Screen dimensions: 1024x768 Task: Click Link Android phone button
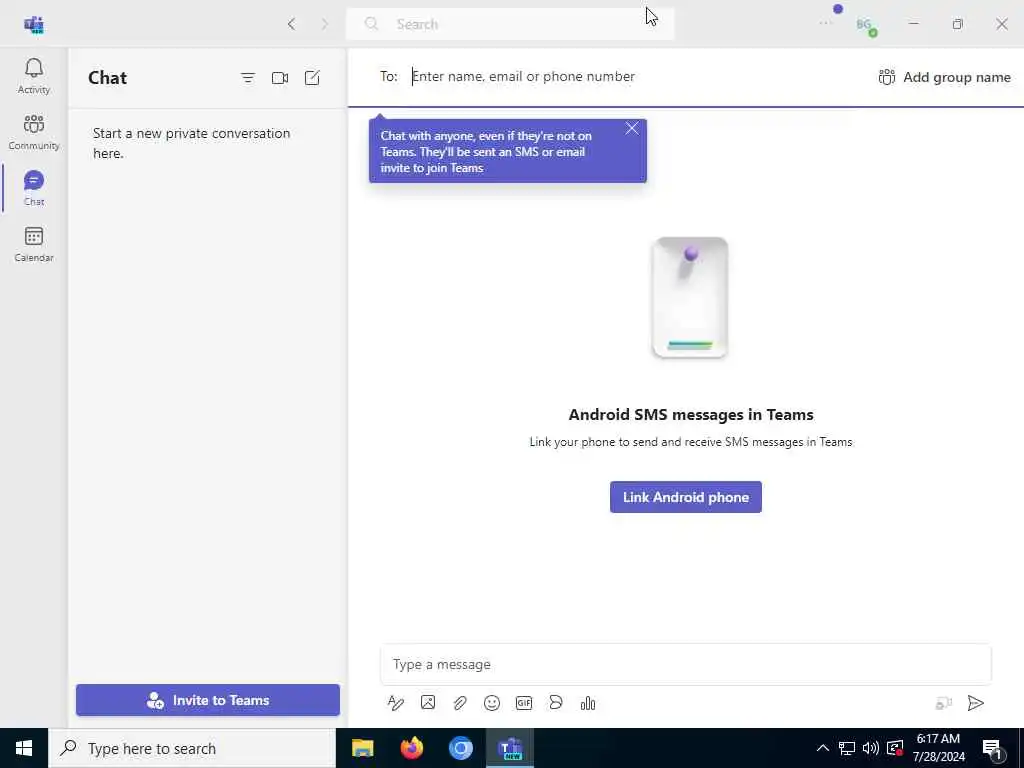tap(686, 497)
